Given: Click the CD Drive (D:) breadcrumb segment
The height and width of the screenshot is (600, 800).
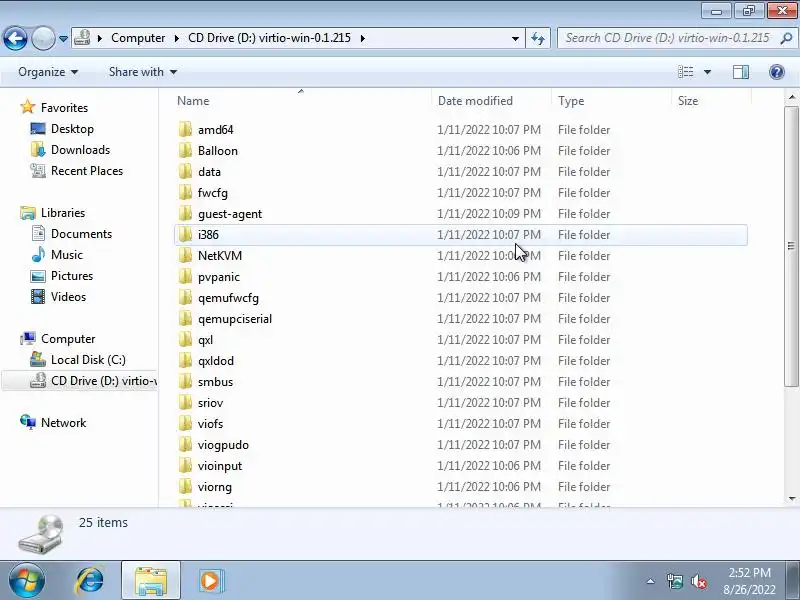Looking at the screenshot, I should (269, 38).
